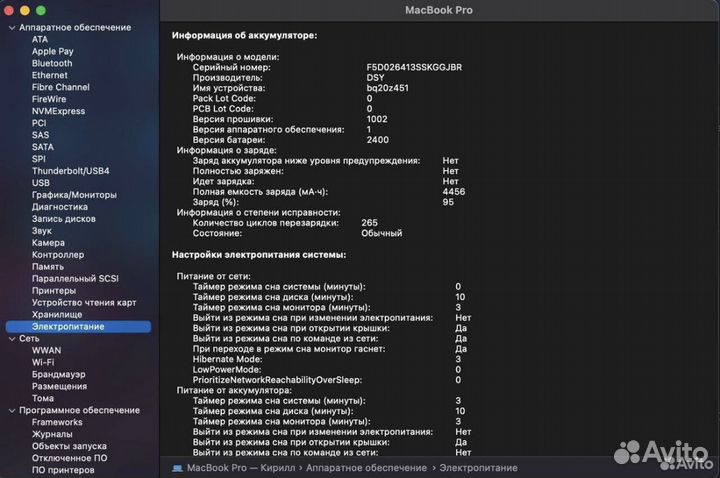This screenshot has width=720, height=478.
Task: Click the battery version value 2400
Action: 377,140
